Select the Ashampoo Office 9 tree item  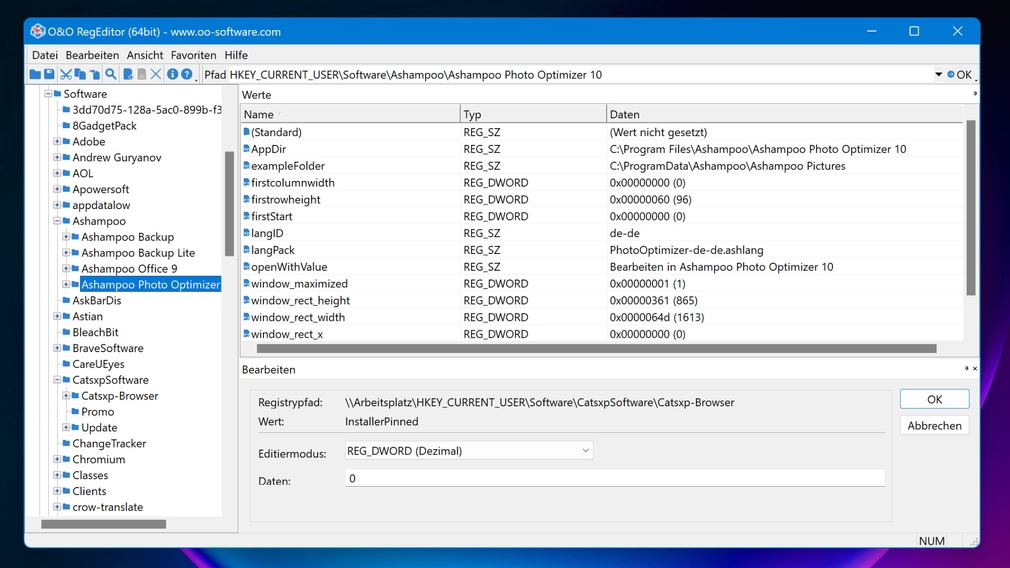pyautogui.click(x=129, y=269)
